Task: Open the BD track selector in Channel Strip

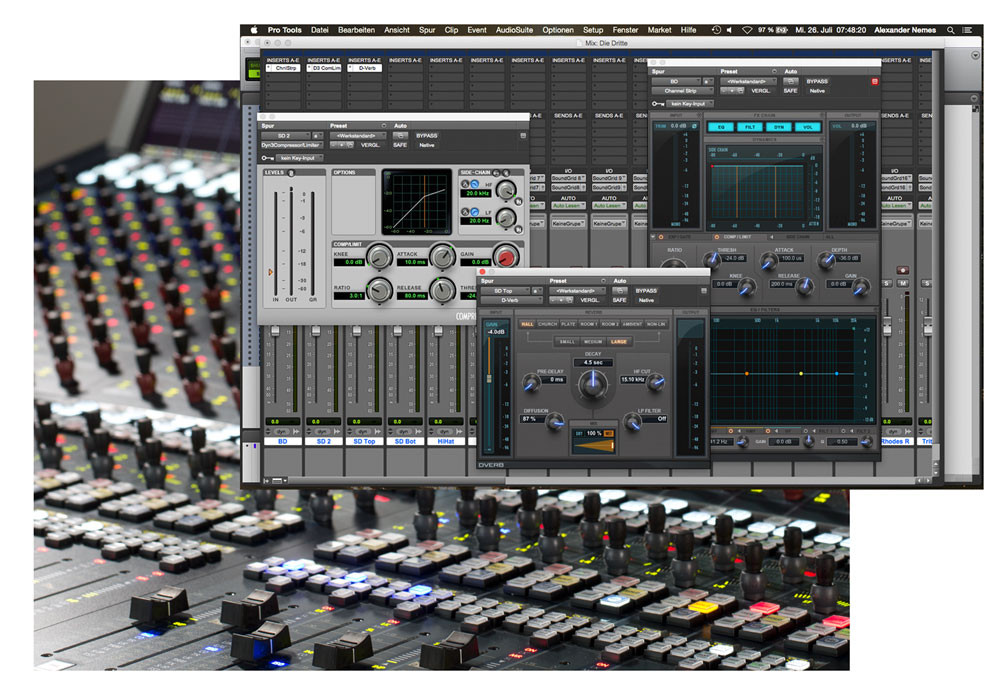Action: click(675, 82)
